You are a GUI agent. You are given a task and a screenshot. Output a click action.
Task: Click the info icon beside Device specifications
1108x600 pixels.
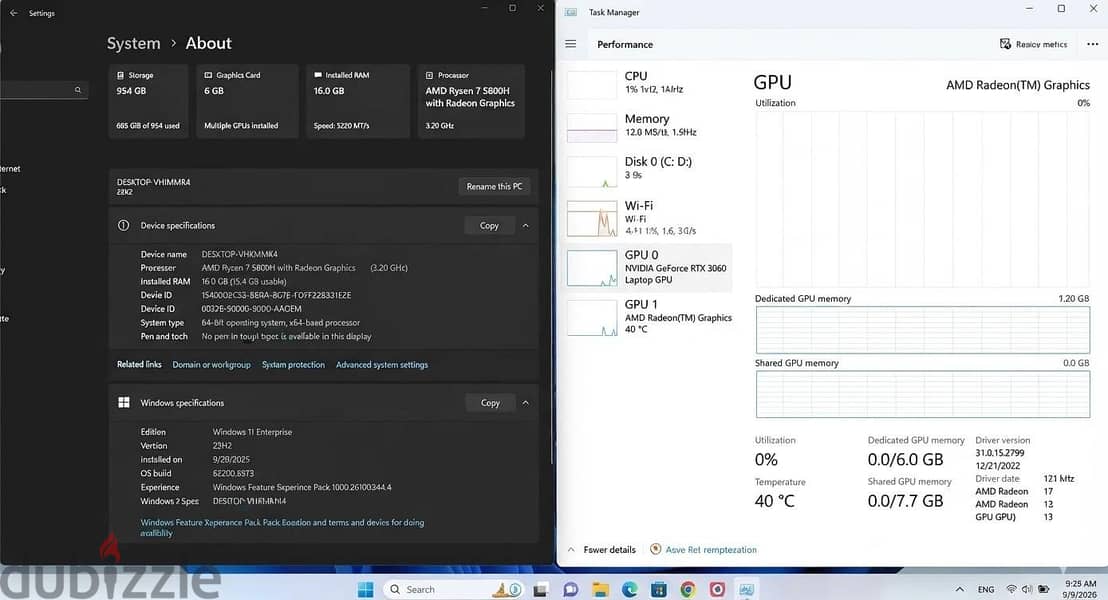(124, 225)
